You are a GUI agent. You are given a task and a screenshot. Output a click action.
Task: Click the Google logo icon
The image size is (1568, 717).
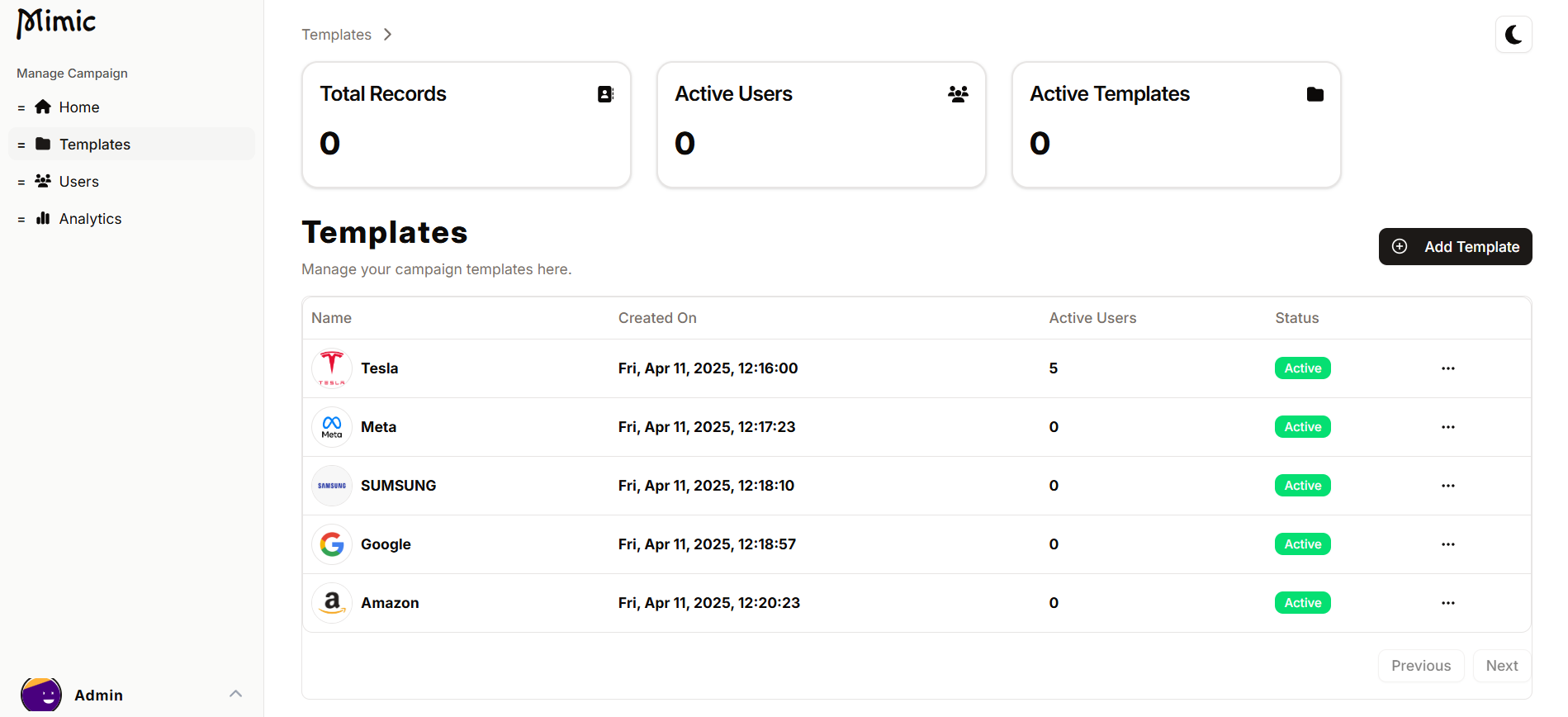332,544
